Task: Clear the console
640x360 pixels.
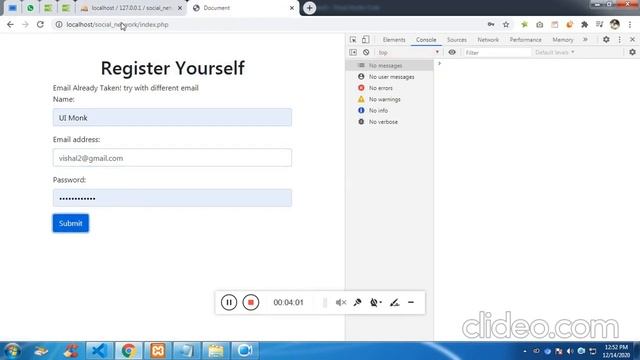Action: [x=366, y=52]
